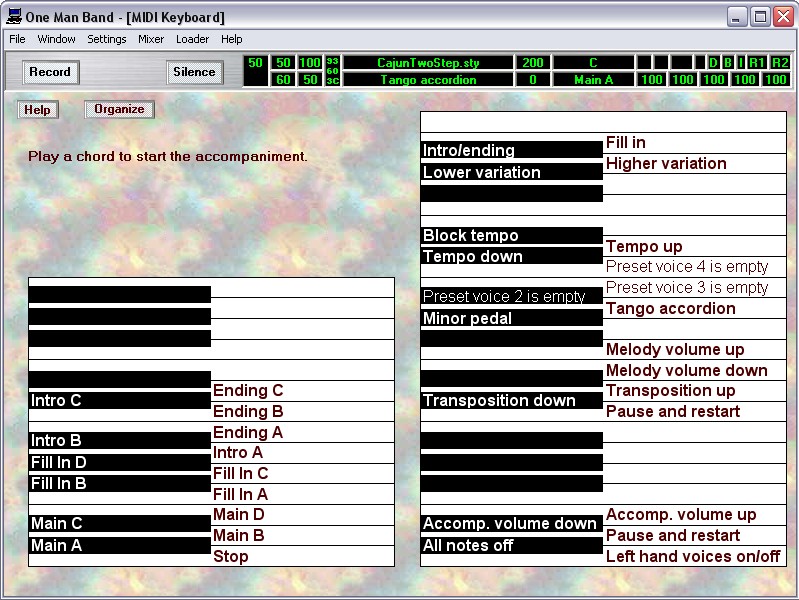Screen dimensions: 799x600
Task: Open the Mixer menu
Action: click(x=151, y=39)
